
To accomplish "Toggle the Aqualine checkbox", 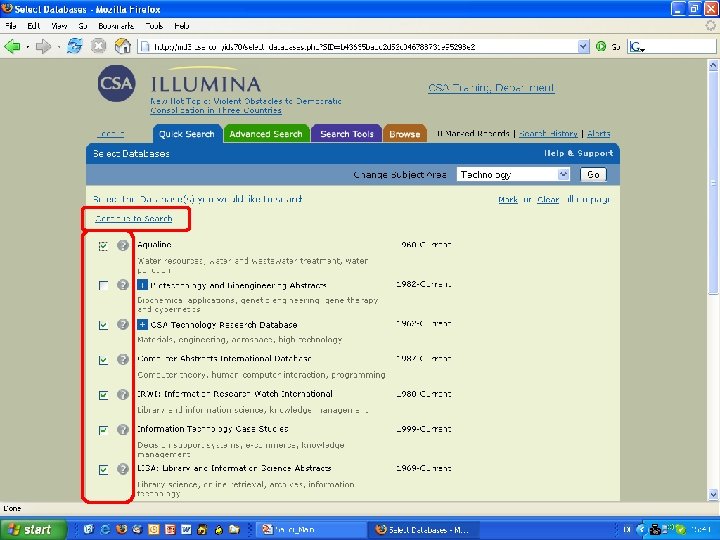I will tap(103, 246).
